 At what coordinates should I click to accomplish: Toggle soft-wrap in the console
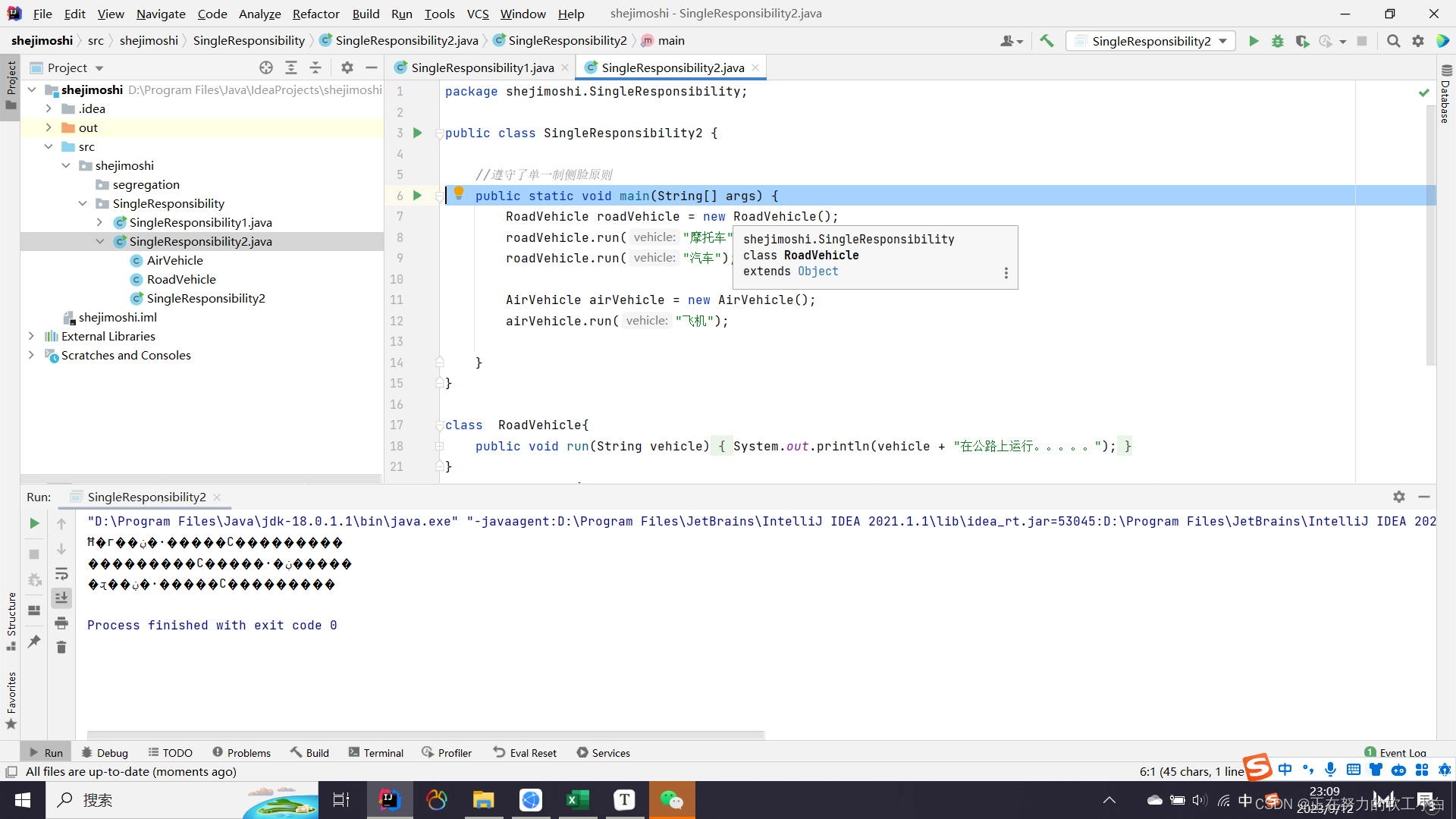click(61, 574)
